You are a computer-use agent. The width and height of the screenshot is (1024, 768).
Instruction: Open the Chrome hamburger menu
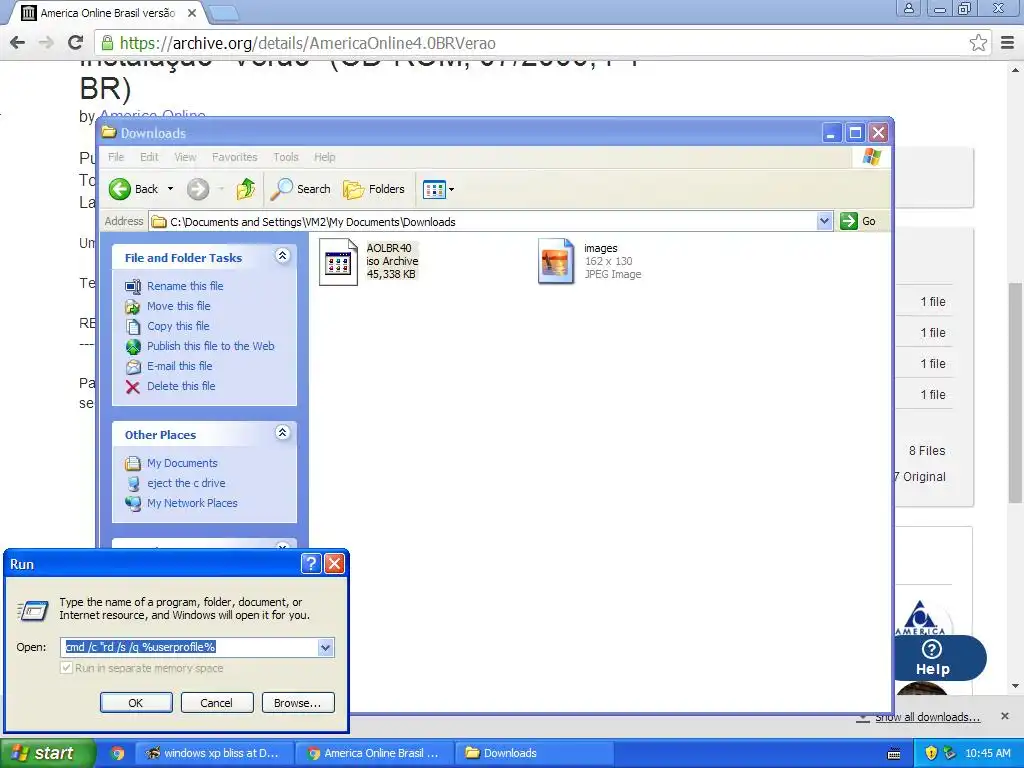pos(1008,43)
